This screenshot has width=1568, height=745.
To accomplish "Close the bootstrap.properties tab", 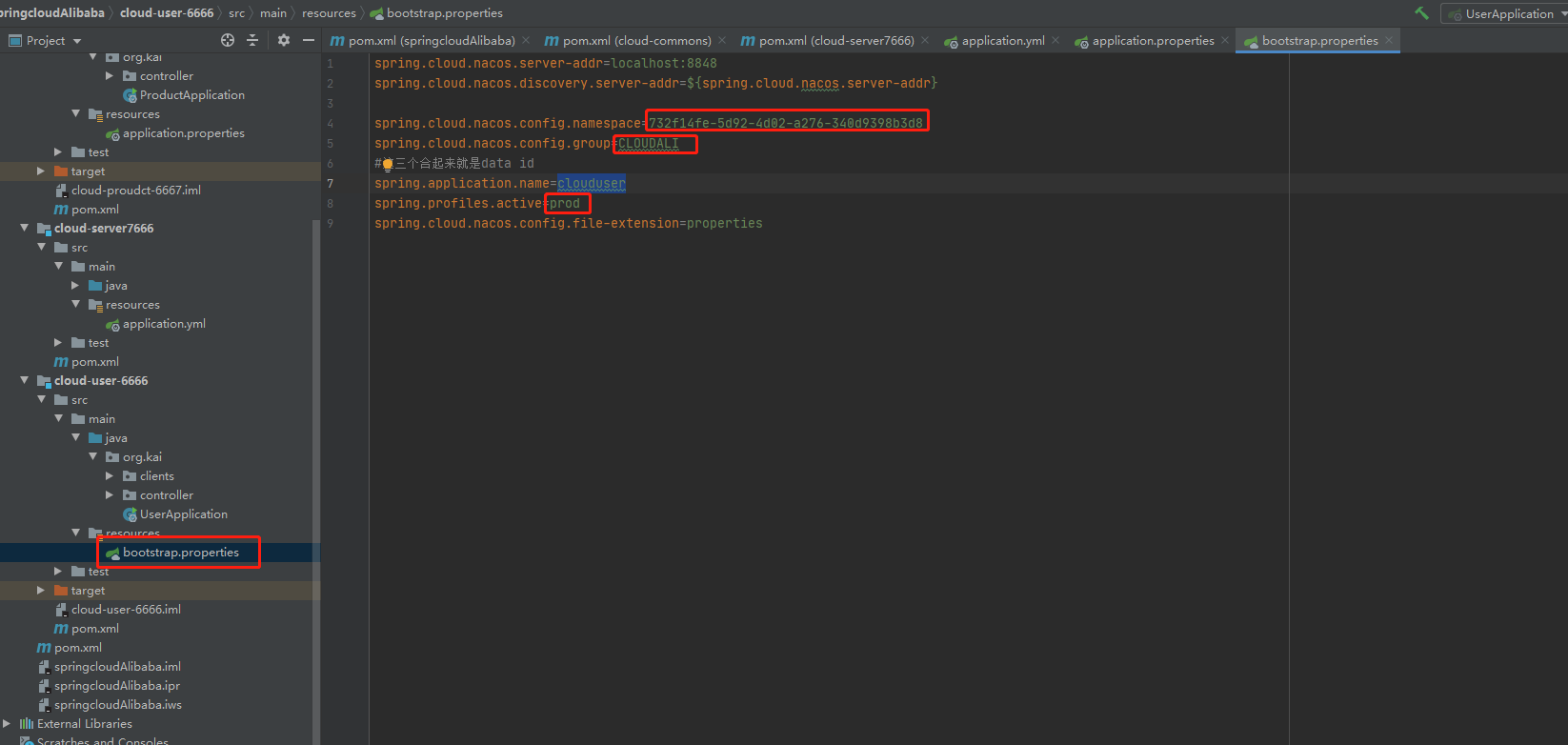I will click(x=1389, y=40).
